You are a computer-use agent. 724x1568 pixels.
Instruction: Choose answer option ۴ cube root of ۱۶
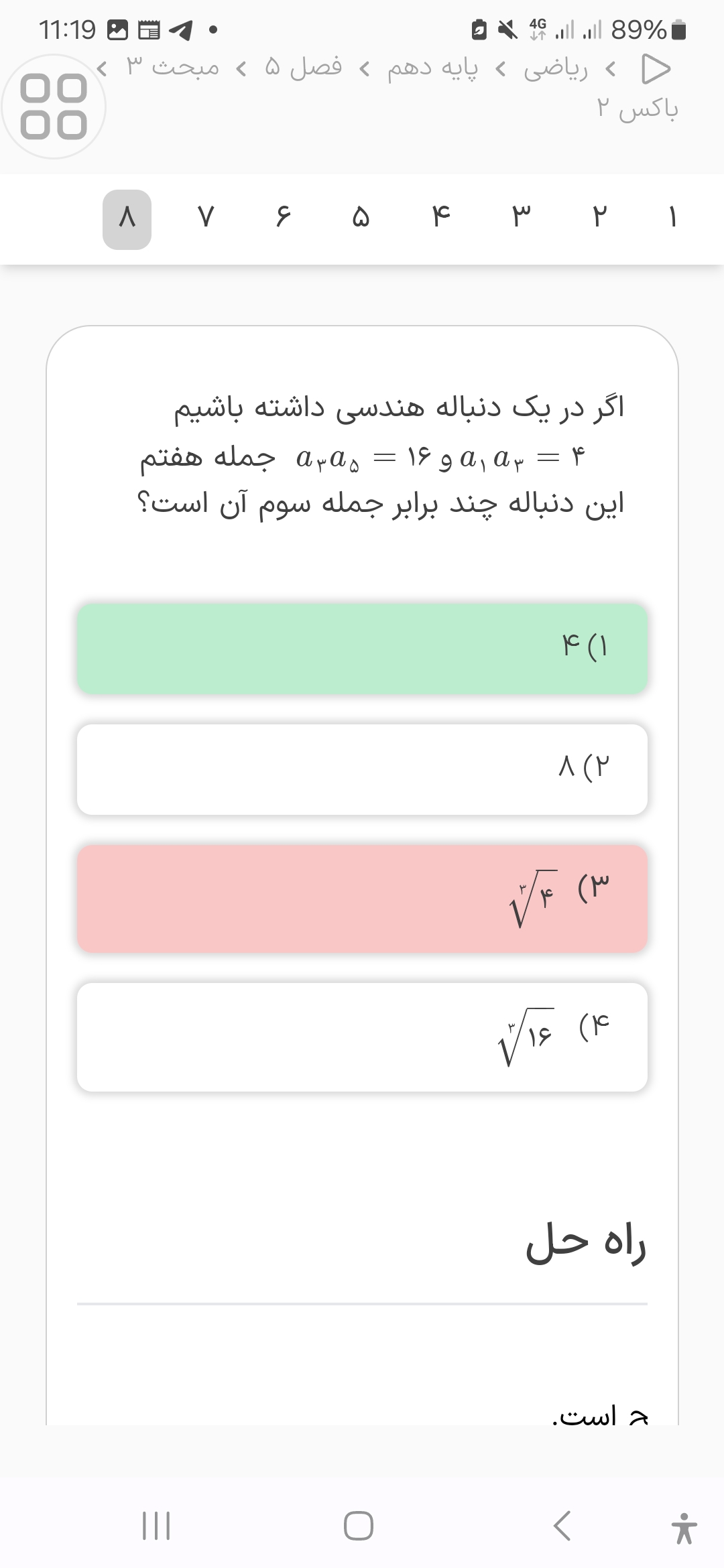point(362,1037)
